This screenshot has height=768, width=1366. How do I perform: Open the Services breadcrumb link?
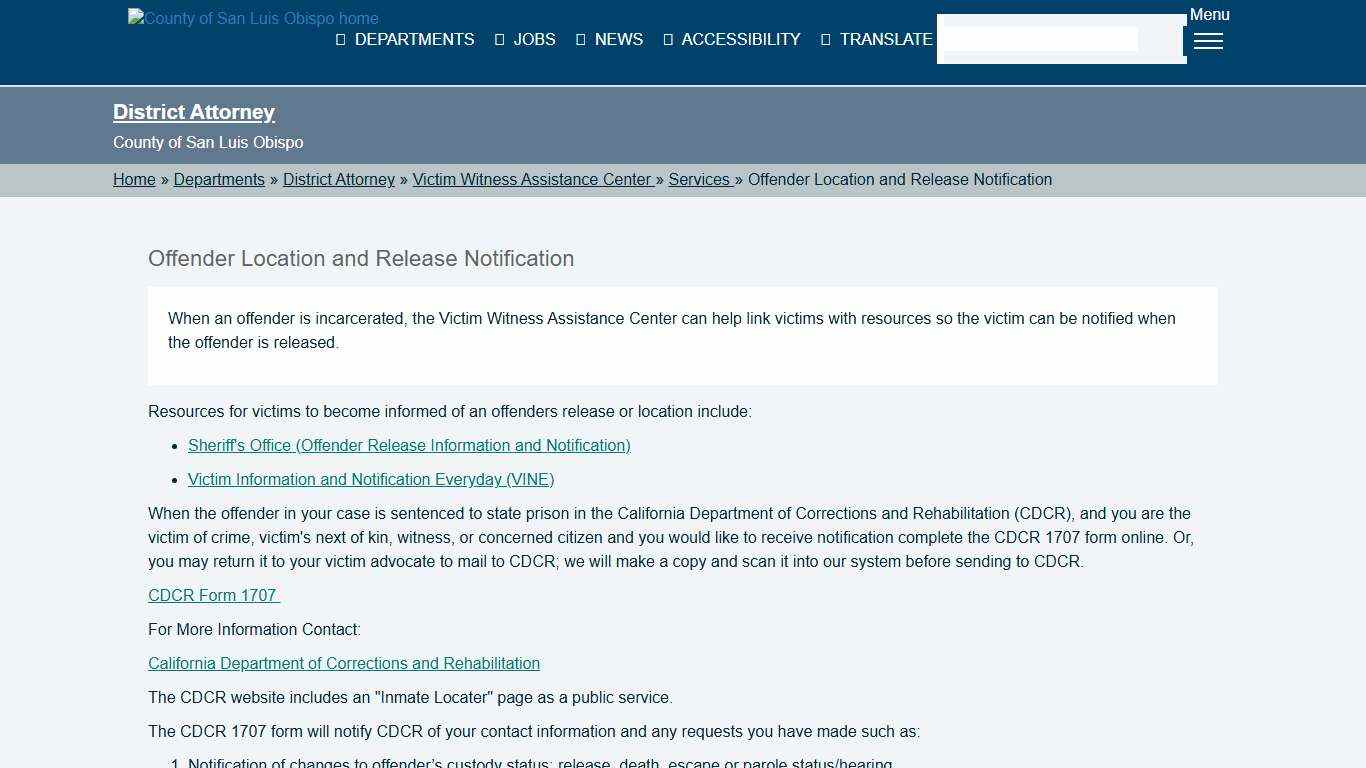[700, 180]
